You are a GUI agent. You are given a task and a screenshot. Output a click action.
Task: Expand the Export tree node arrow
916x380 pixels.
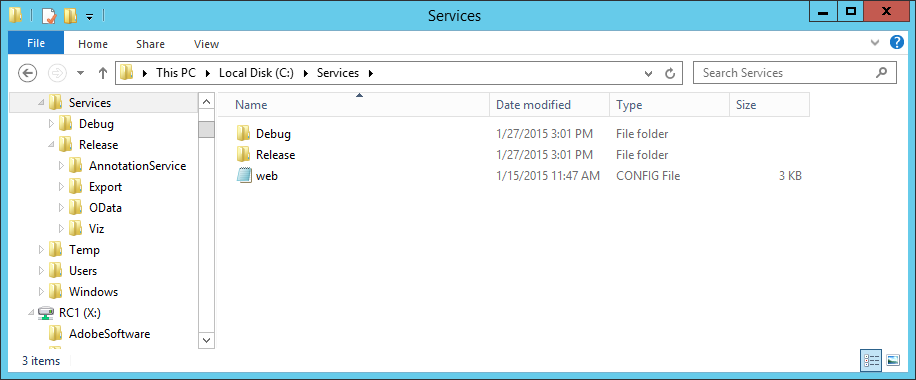point(61,187)
